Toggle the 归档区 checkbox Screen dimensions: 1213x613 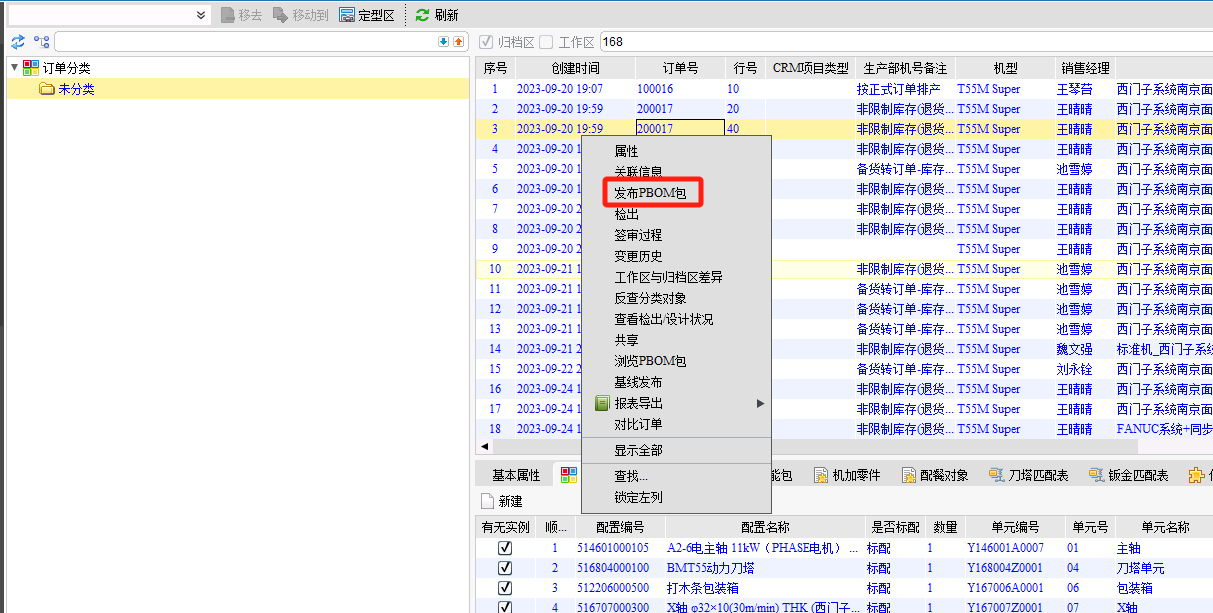pos(486,42)
